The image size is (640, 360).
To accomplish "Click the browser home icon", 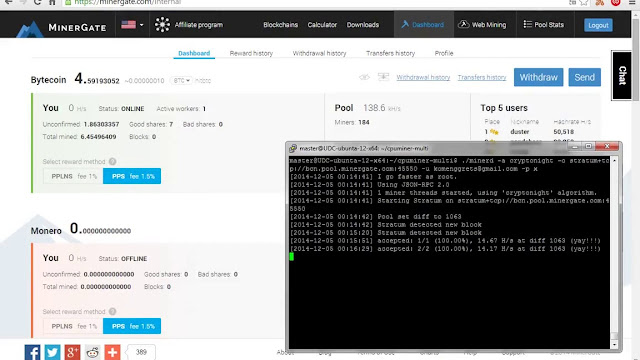I will tap(52, 2).
